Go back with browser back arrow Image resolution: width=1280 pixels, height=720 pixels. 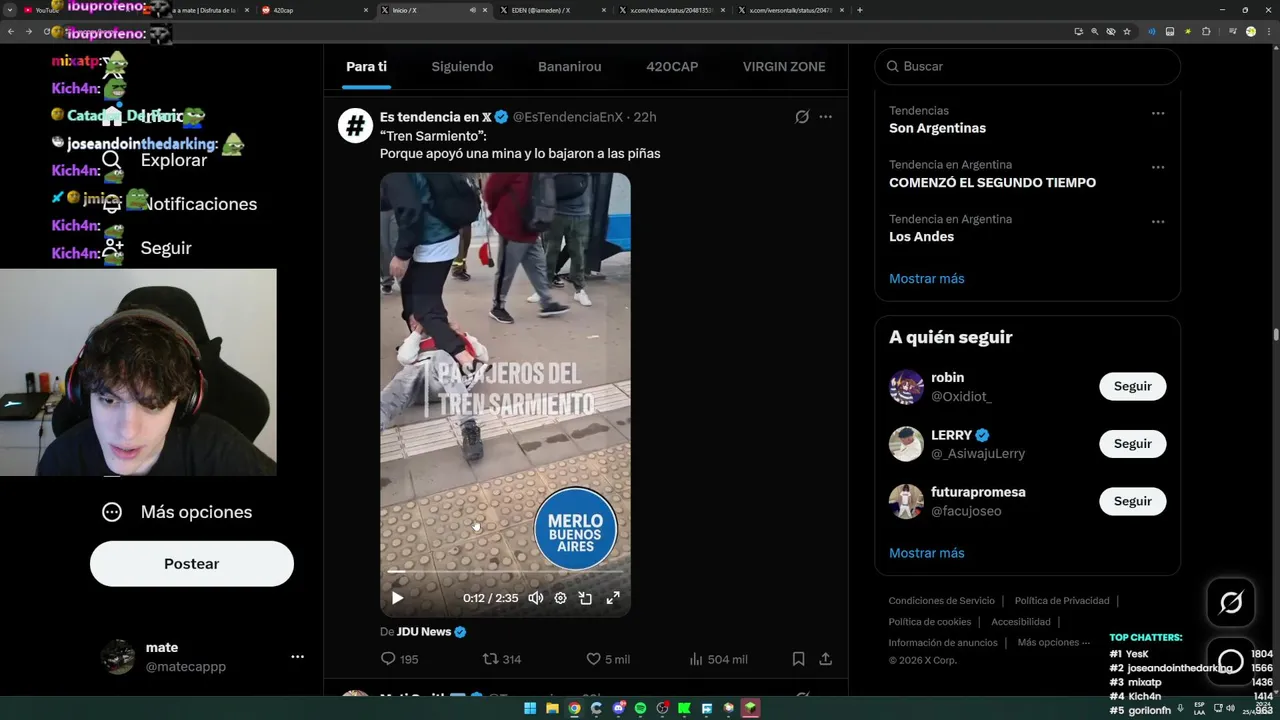point(11,32)
